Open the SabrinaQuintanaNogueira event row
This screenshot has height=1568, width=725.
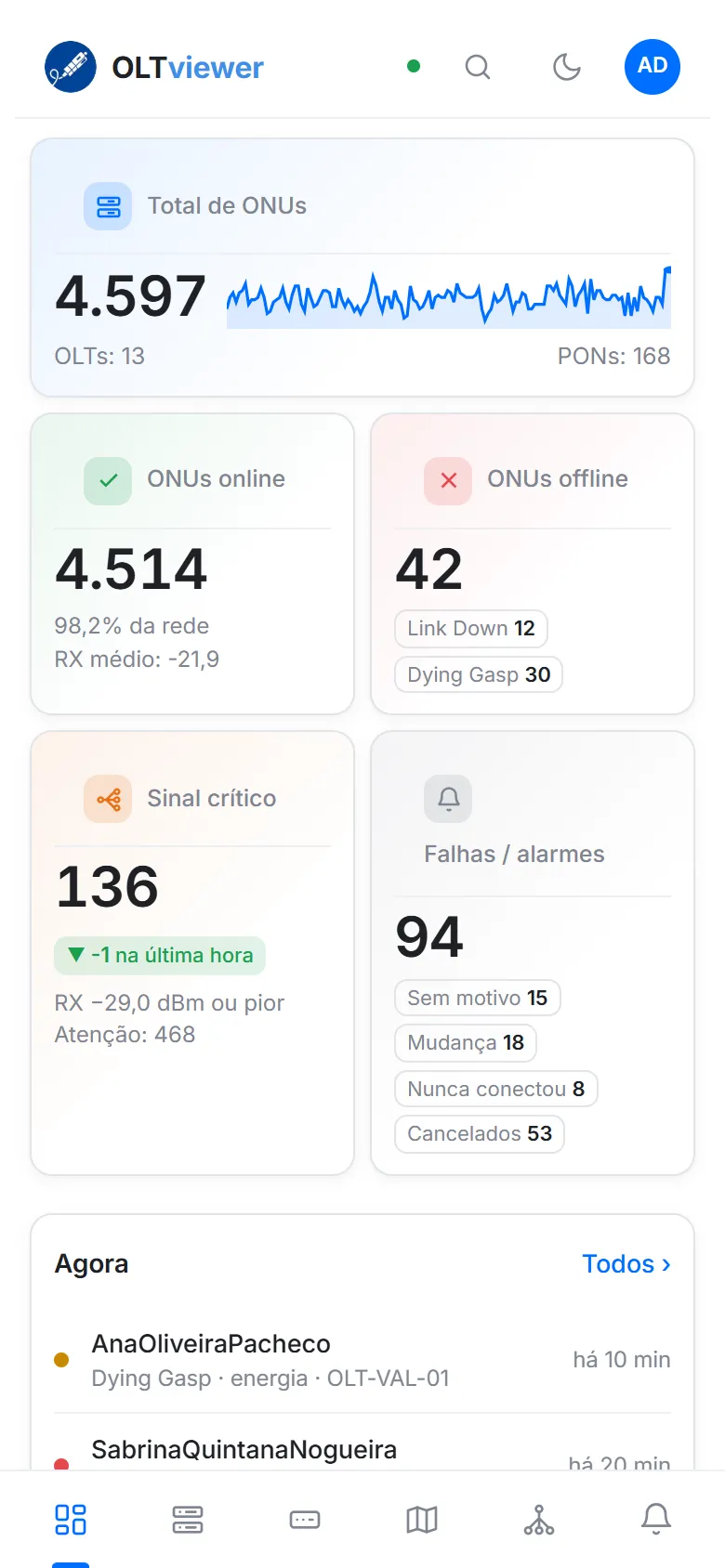point(362,1443)
